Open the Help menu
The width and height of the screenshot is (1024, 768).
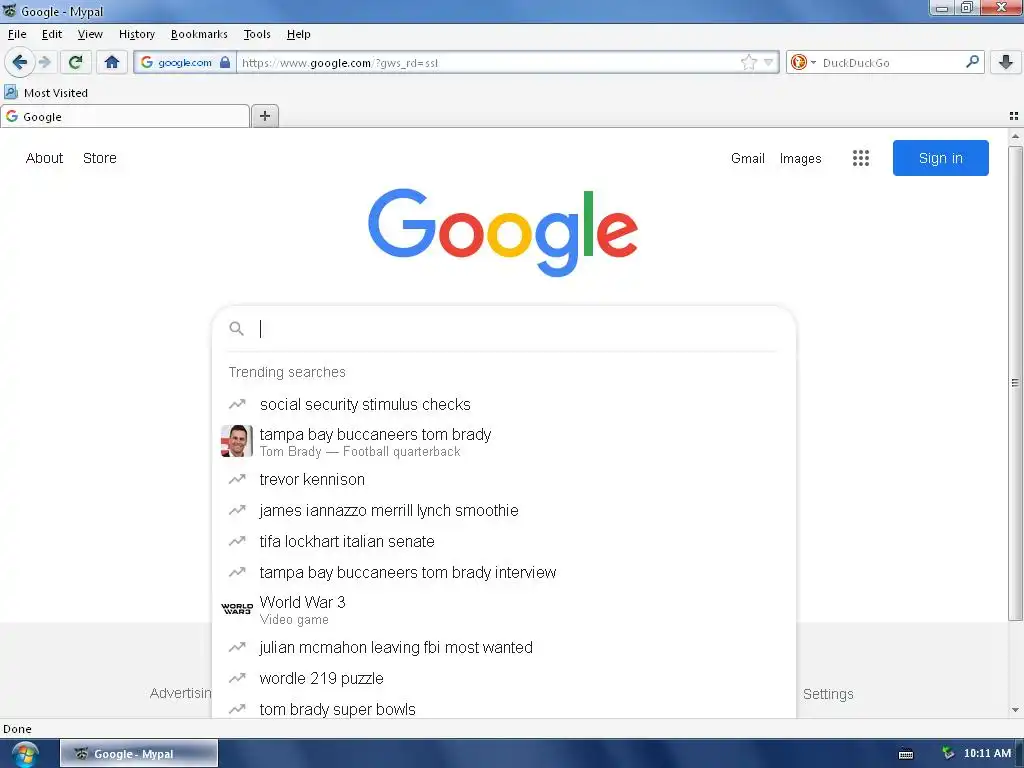[298, 34]
